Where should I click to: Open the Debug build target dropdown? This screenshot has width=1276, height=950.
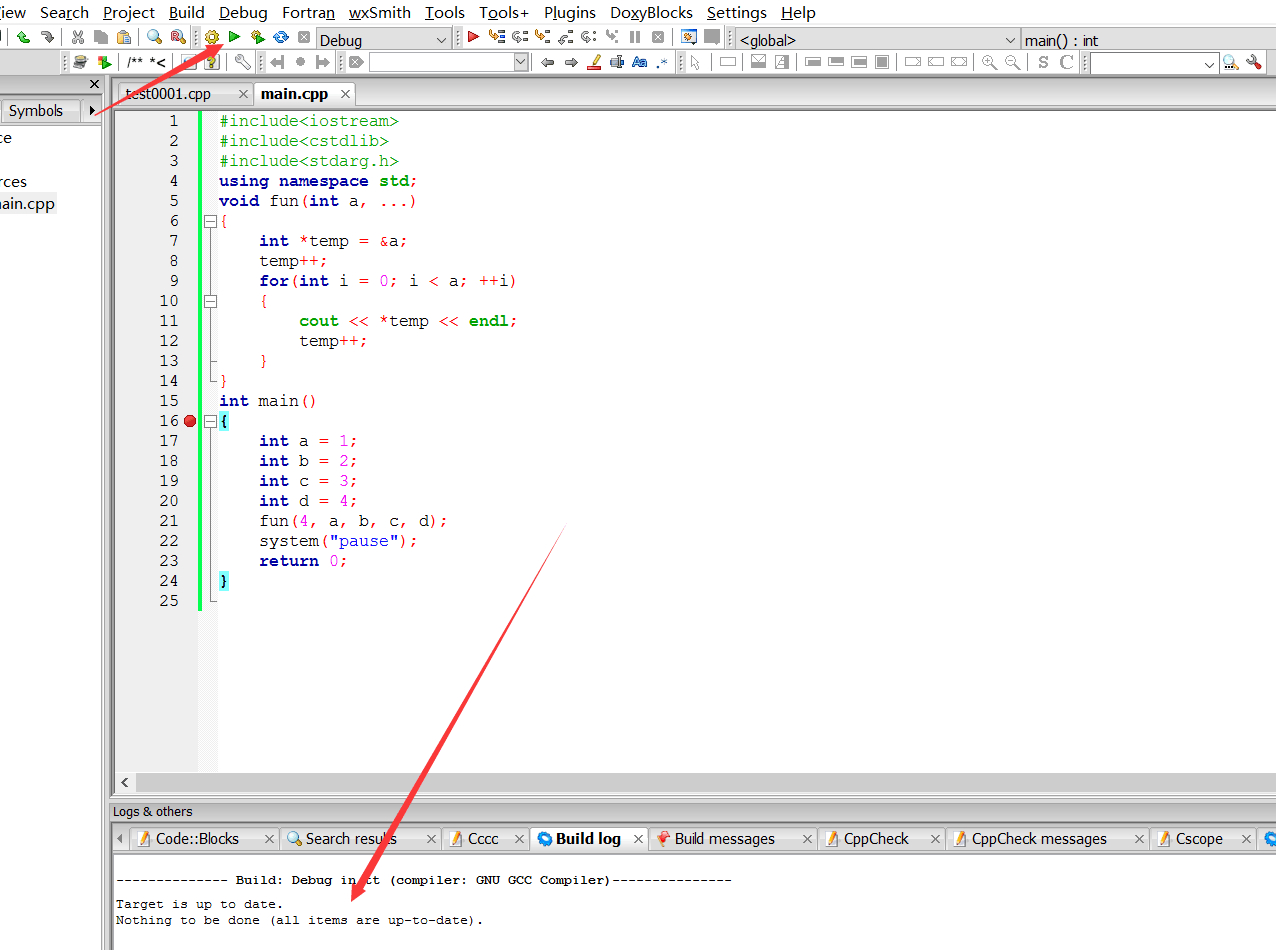[441, 40]
